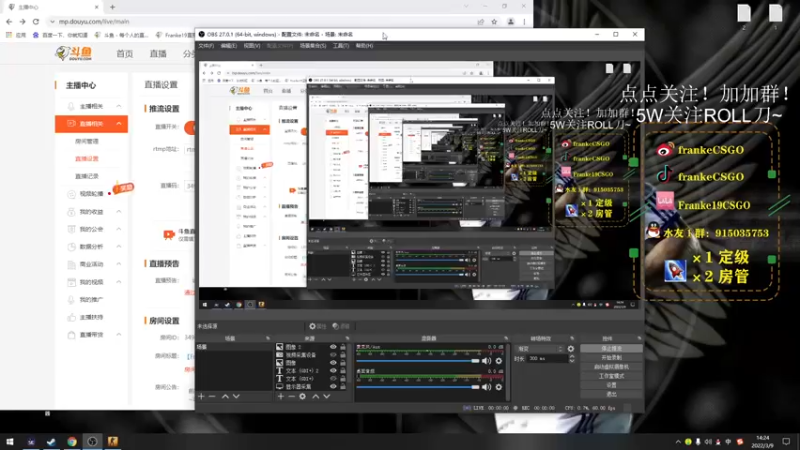Screen dimensions: 800x450
Task: Expand 我的视频 sidebar section
Action: (x=118, y=282)
